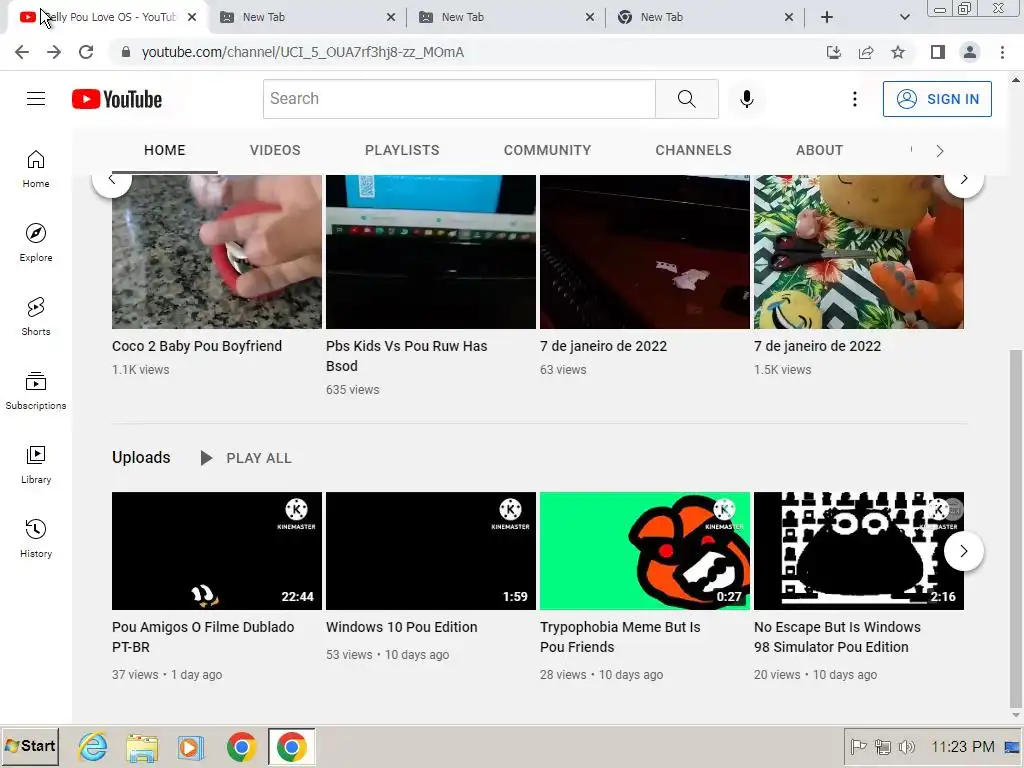This screenshot has height=768, width=1024.
Task: Click the YouTube logo
Action: point(117,99)
